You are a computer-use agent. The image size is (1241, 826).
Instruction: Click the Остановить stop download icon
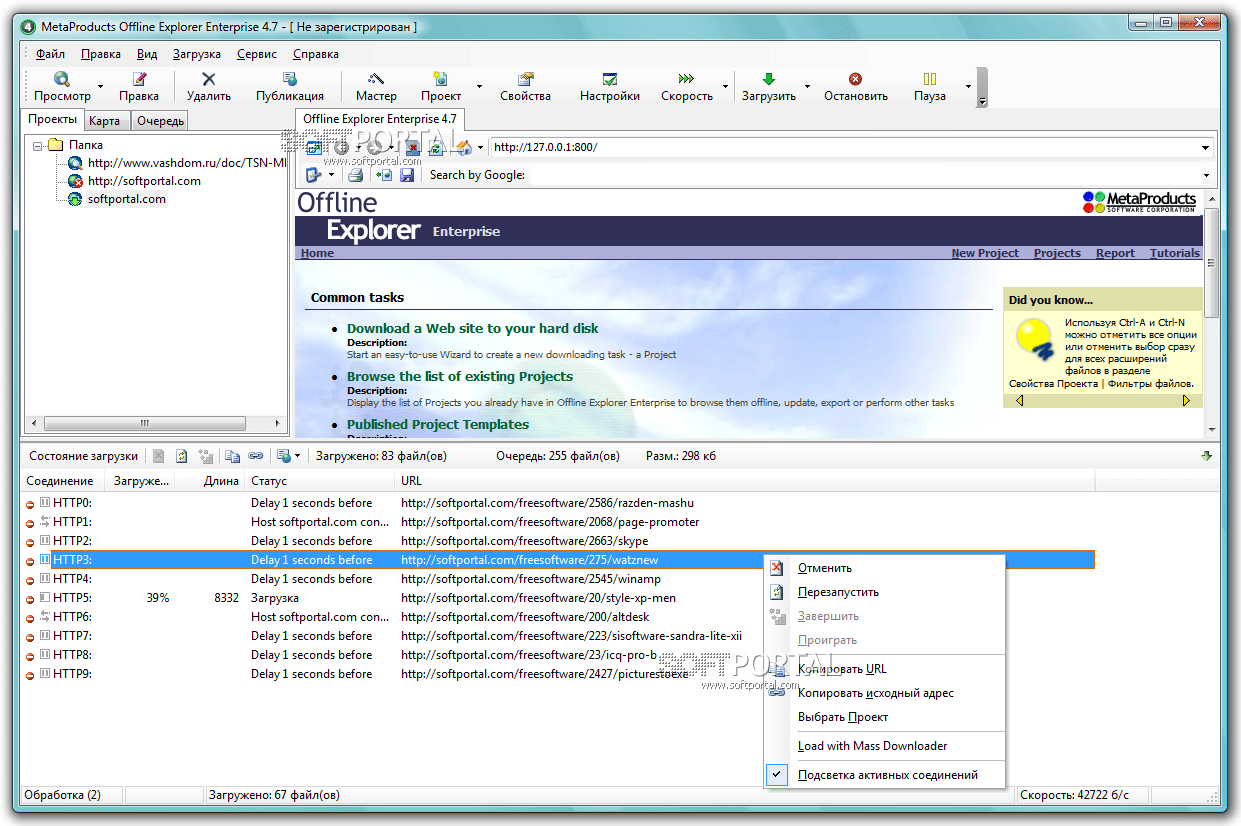(855, 80)
